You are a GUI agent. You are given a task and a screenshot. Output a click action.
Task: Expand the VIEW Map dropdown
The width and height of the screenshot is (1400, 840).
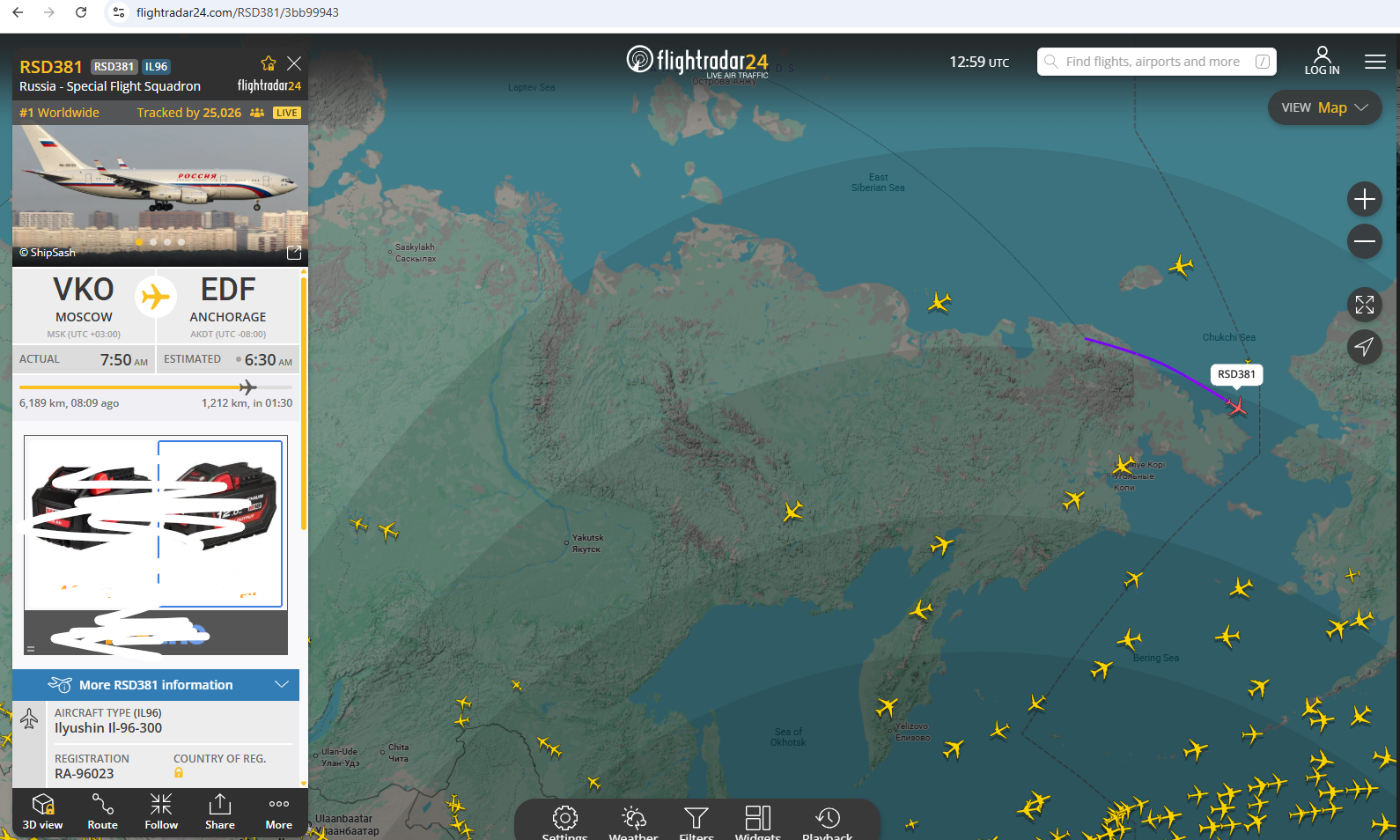pos(1324,107)
